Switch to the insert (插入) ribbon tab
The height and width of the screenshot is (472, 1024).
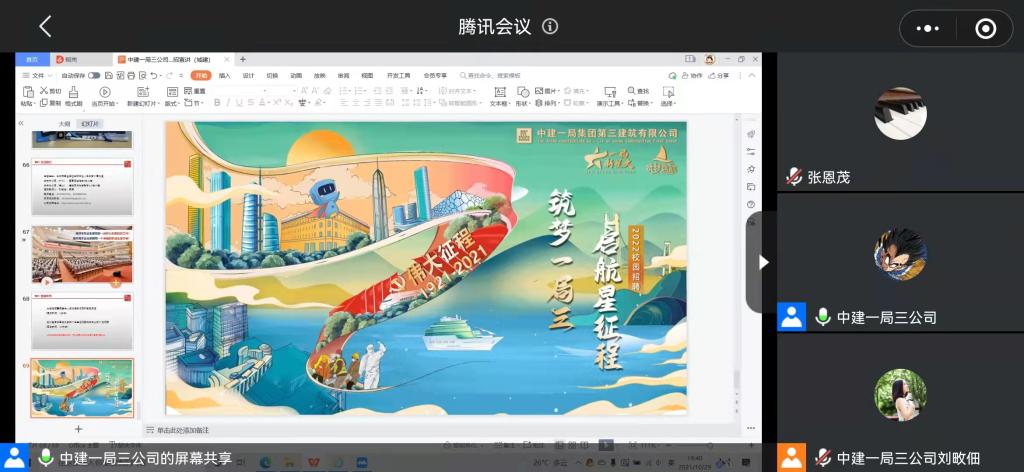click(x=225, y=75)
